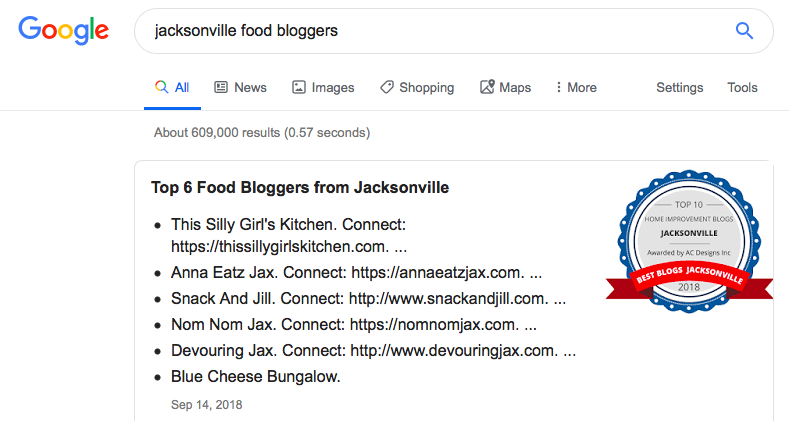Click the blue search magnifier icon
Image resolution: width=789 pixels, height=421 pixels.
[744, 31]
